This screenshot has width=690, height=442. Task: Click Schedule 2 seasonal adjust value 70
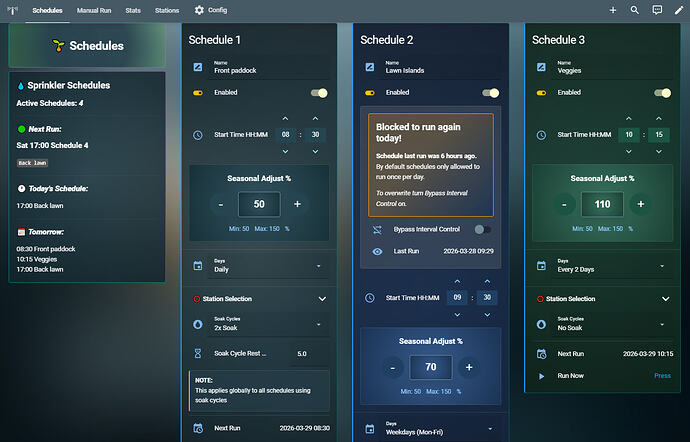(431, 367)
